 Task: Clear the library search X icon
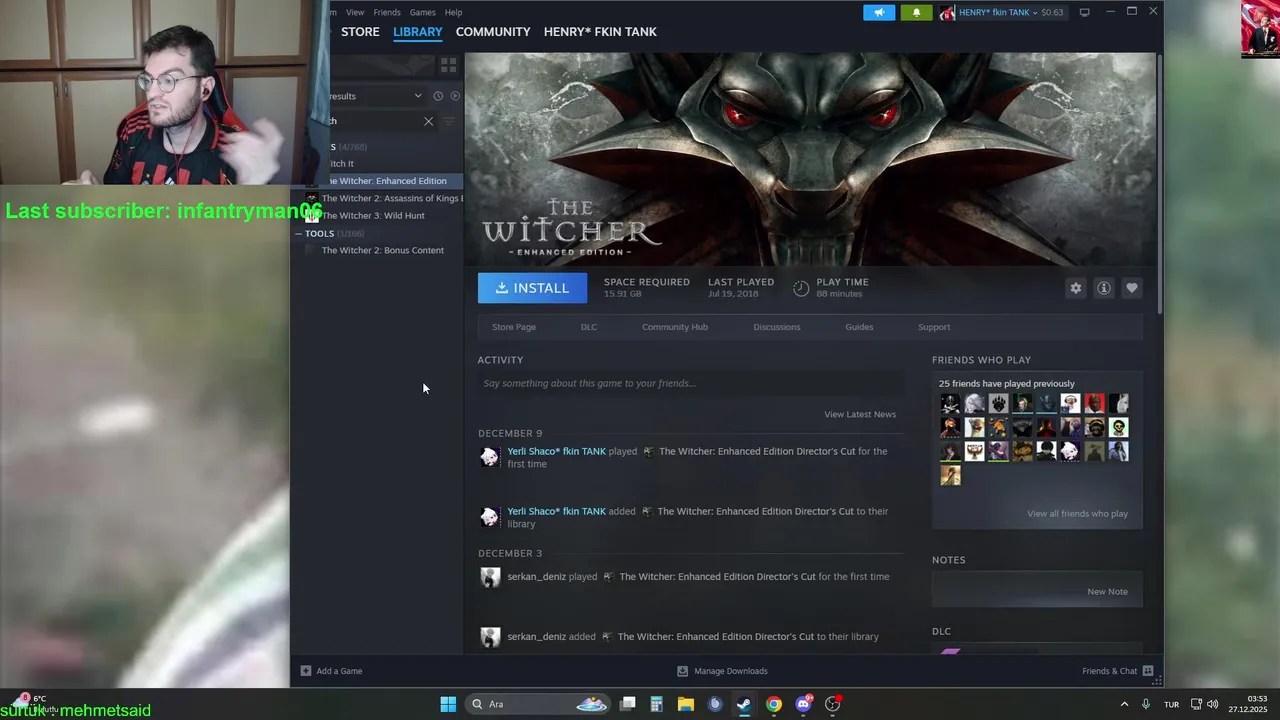click(429, 121)
